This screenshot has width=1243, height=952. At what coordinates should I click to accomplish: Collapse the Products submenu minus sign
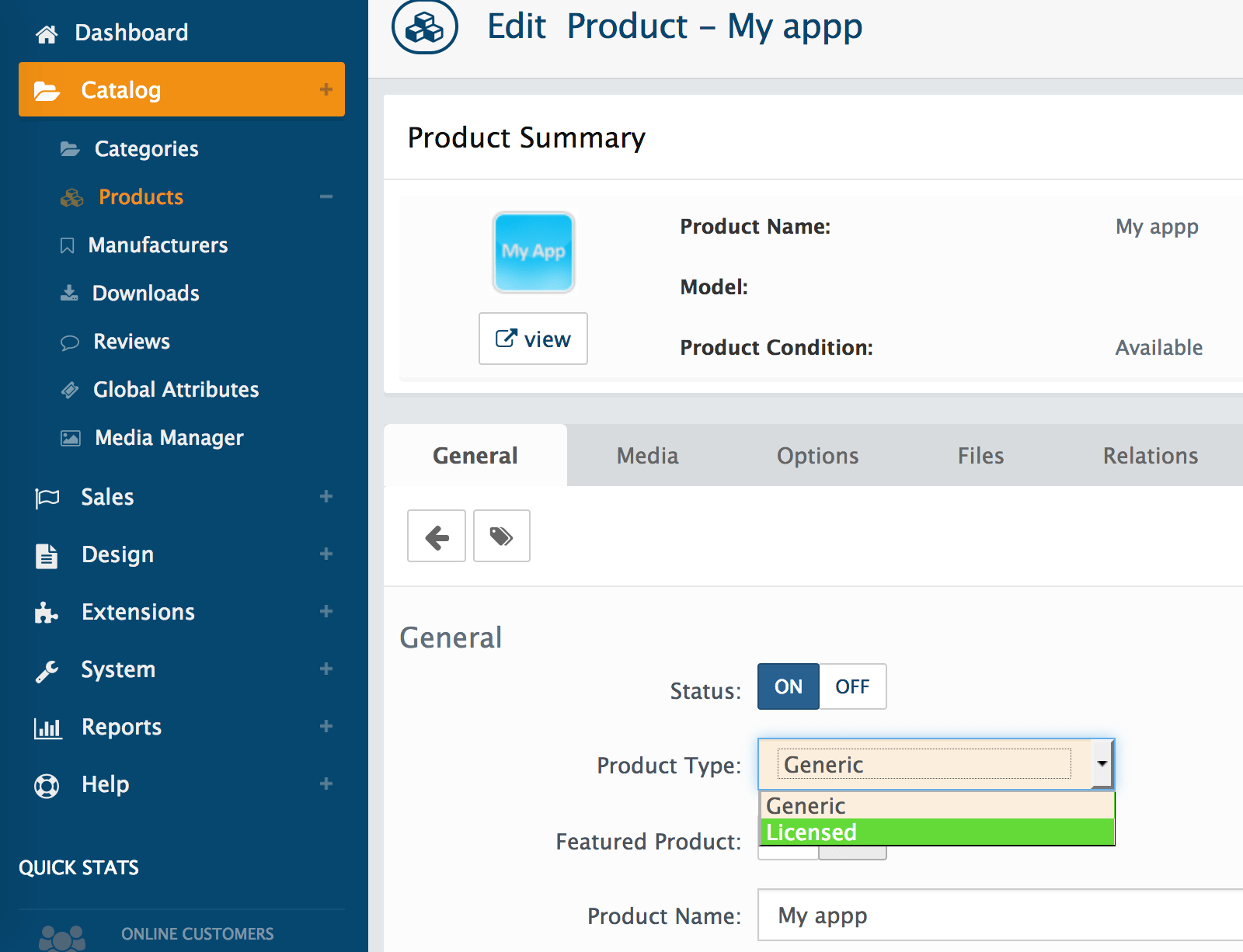[x=326, y=197]
